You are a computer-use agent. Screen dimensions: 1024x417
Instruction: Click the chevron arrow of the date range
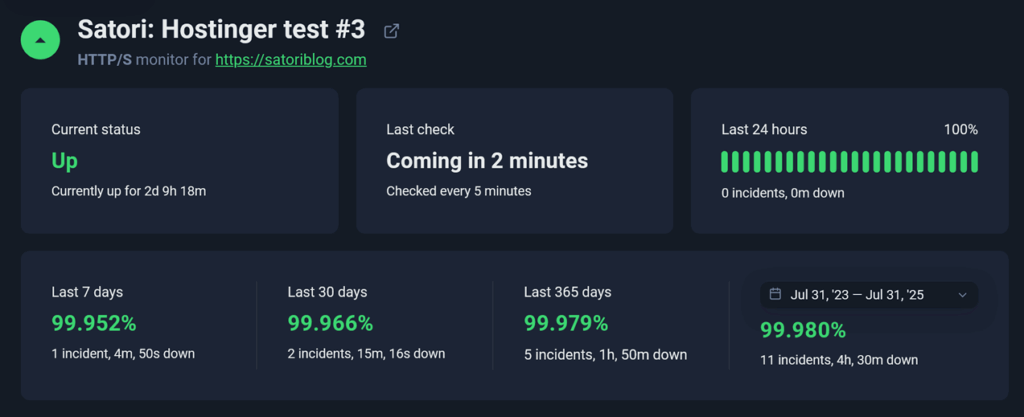coord(962,295)
